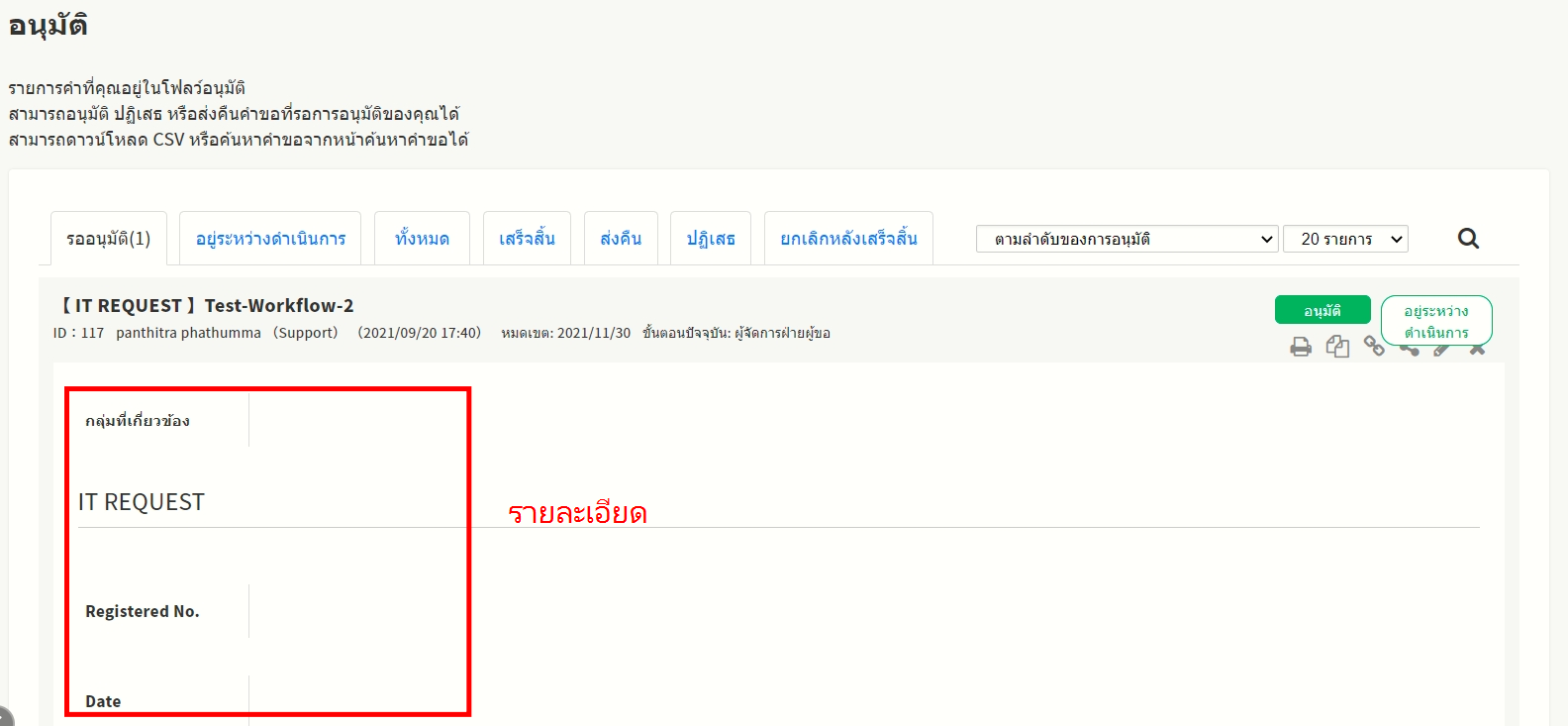Click the search magnifier icon
1568x726 pixels.
pos(1468,239)
